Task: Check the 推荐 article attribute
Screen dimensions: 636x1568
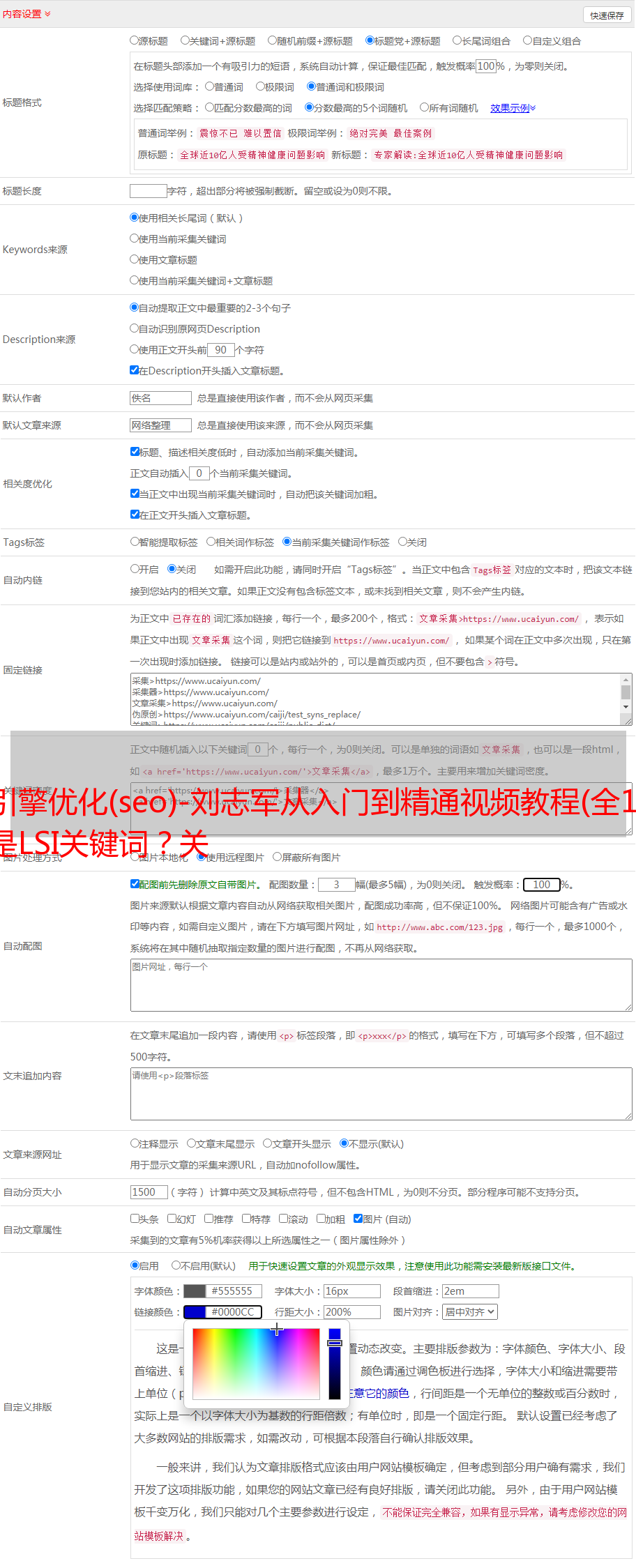Action: (x=209, y=1219)
